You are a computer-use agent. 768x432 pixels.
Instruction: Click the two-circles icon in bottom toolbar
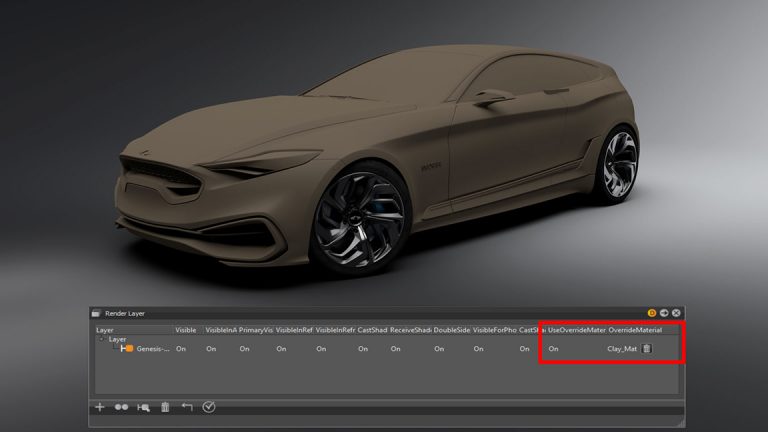(121, 407)
